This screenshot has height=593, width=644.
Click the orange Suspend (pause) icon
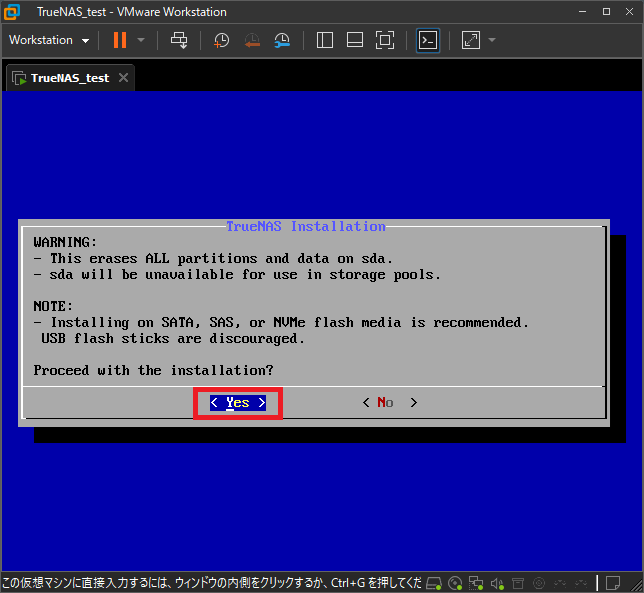(x=120, y=40)
